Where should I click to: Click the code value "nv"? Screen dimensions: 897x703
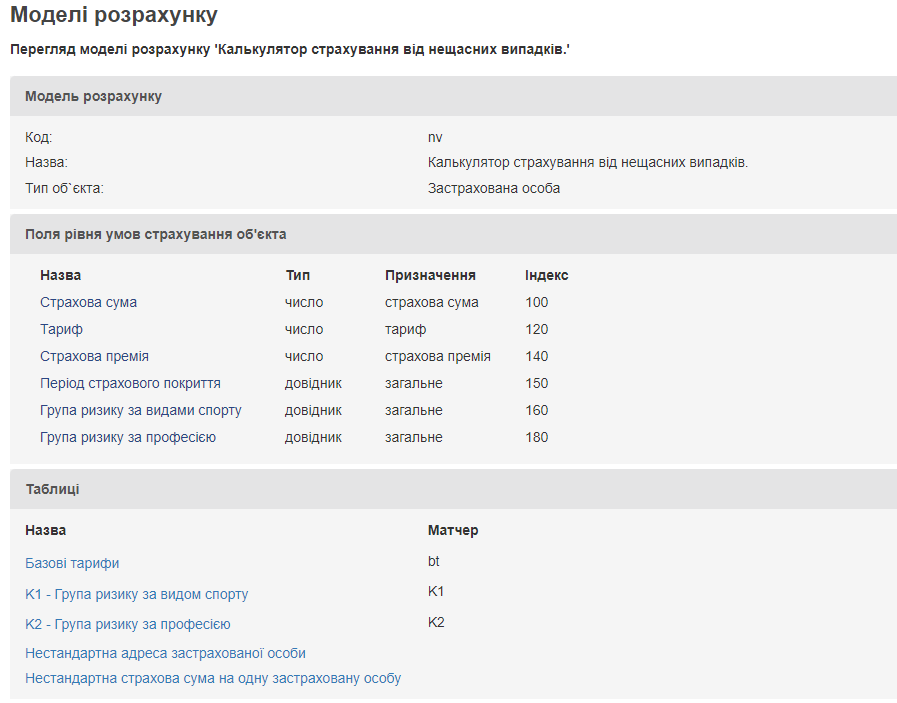435,137
